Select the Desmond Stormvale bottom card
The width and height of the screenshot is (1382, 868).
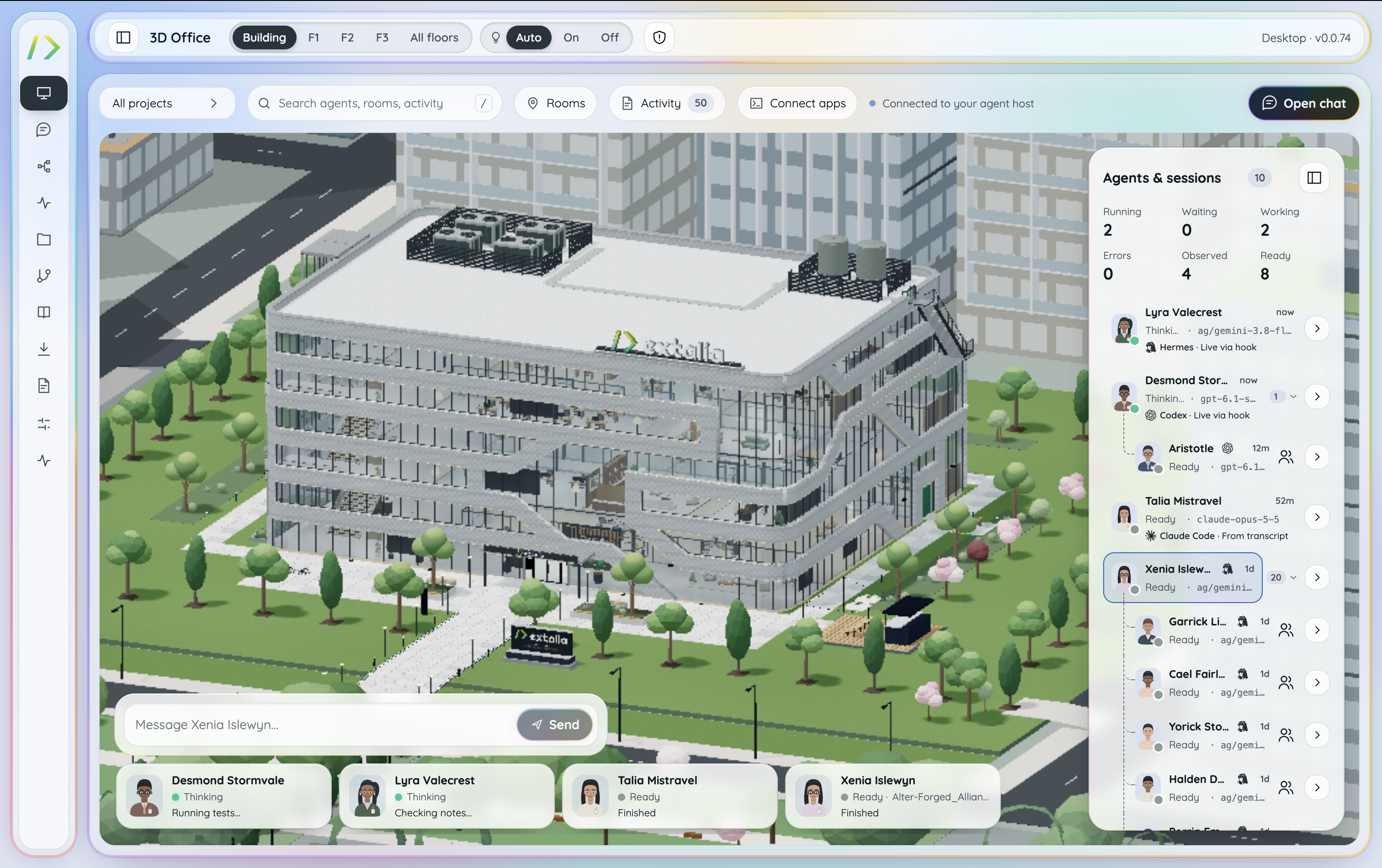coord(224,796)
